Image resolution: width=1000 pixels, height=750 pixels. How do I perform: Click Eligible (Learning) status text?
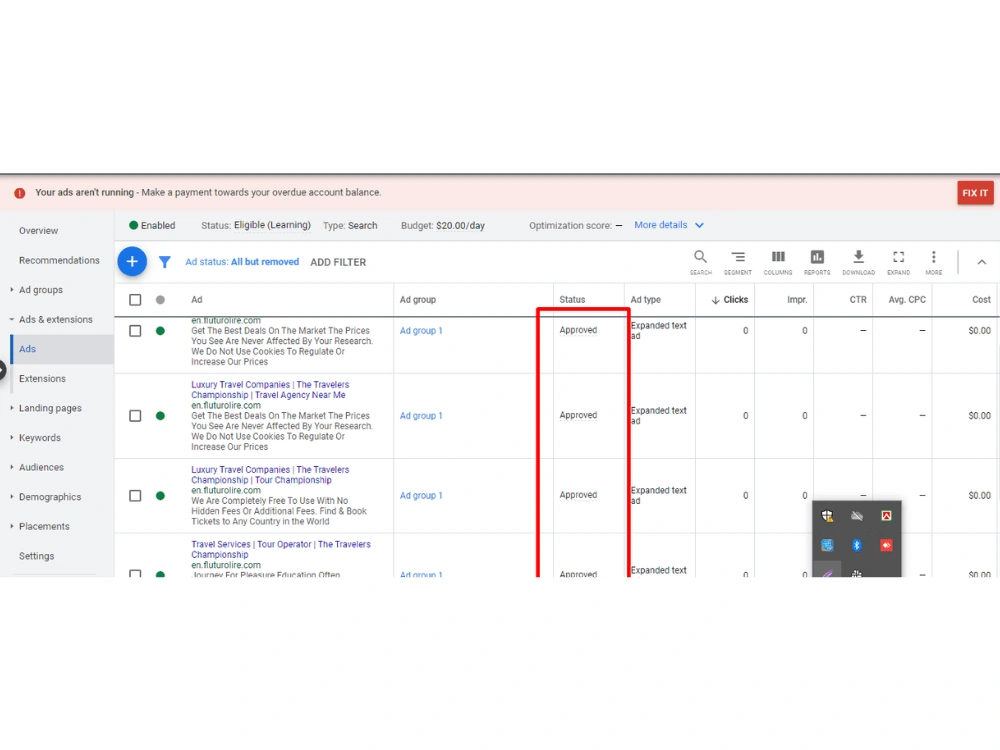tap(272, 225)
